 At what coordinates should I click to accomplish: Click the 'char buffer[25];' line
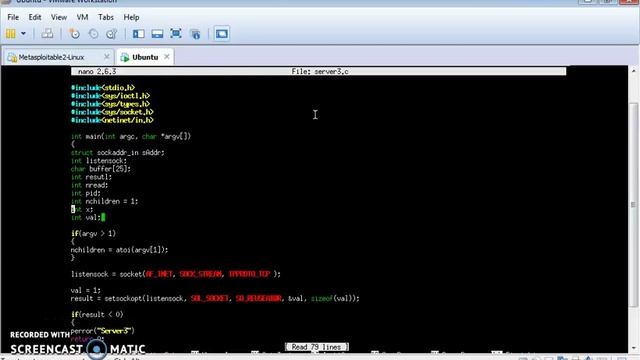101,169
